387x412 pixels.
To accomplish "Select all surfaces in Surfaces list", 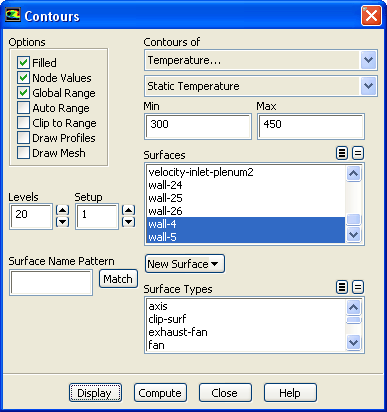I will (342, 153).
